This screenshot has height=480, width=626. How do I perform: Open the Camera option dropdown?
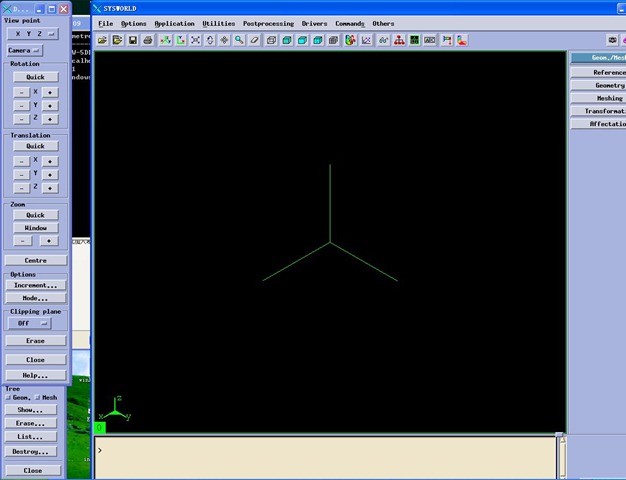coord(25,49)
